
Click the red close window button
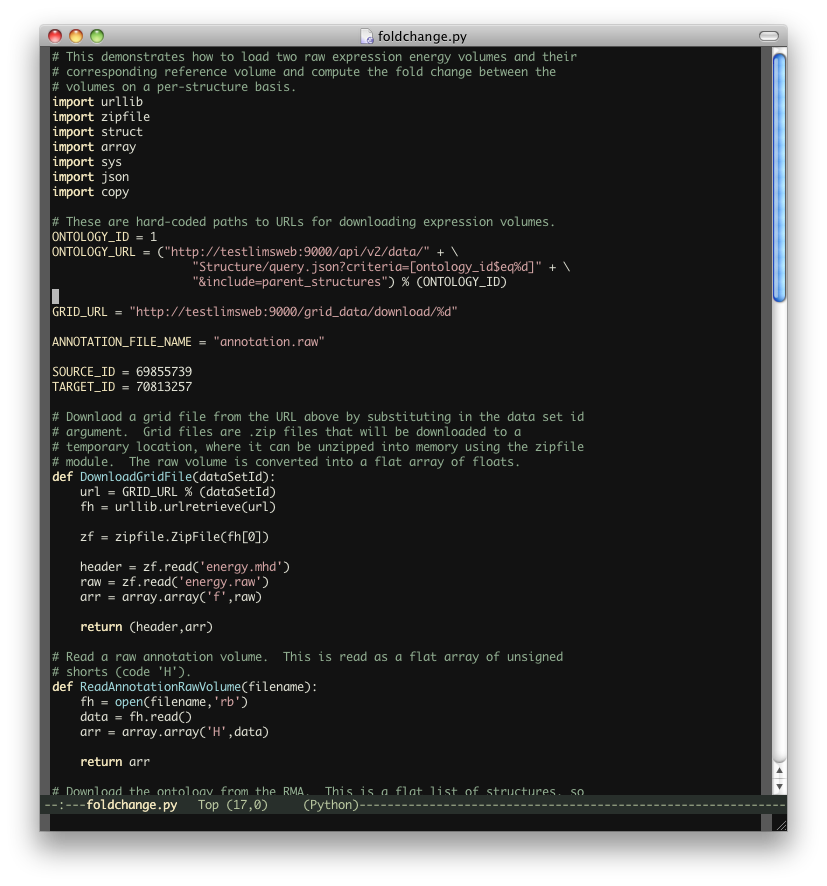click(x=55, y=36)
